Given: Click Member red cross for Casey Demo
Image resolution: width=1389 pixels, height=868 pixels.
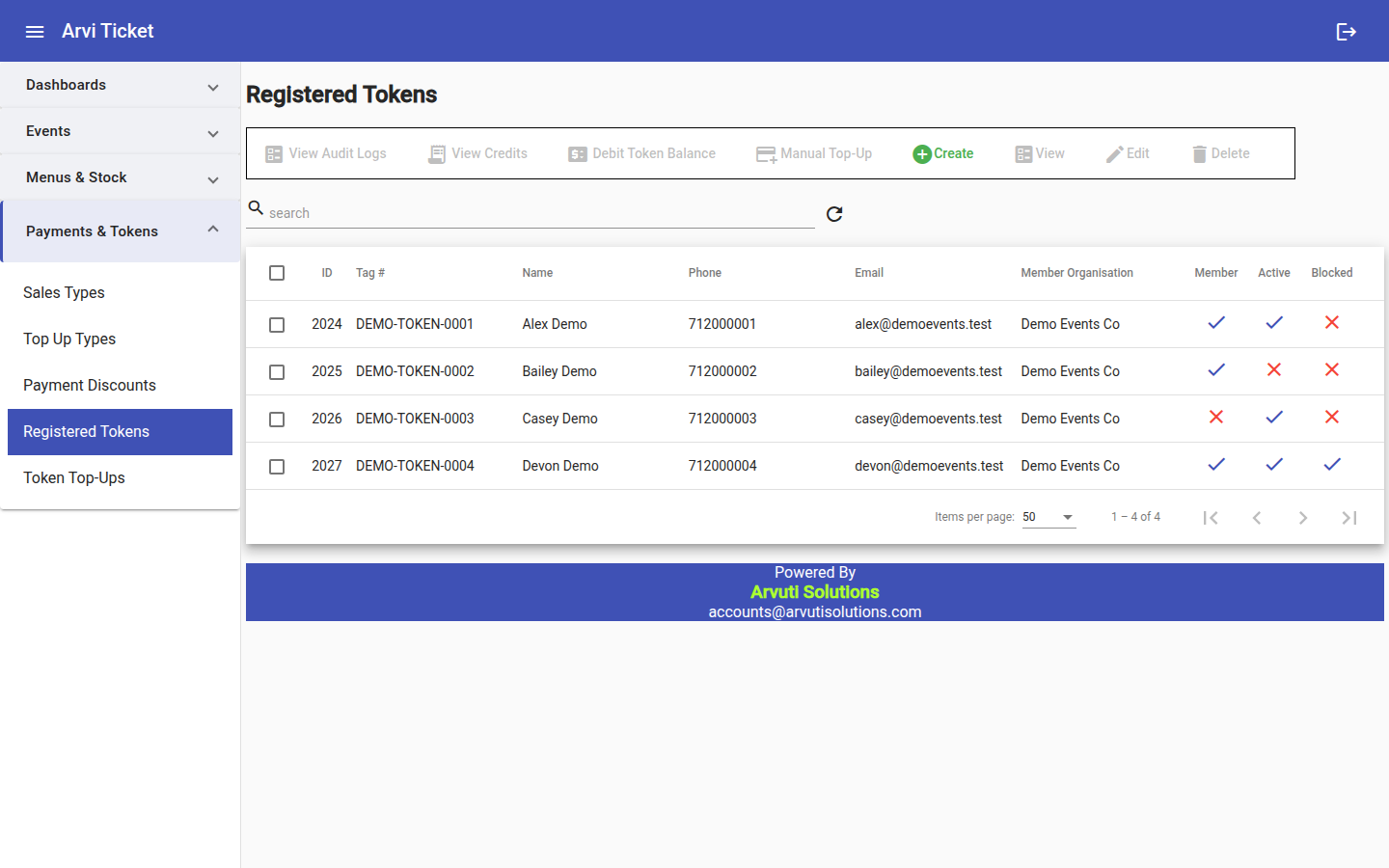Looking at the screenshot, I should (1216, 417).
